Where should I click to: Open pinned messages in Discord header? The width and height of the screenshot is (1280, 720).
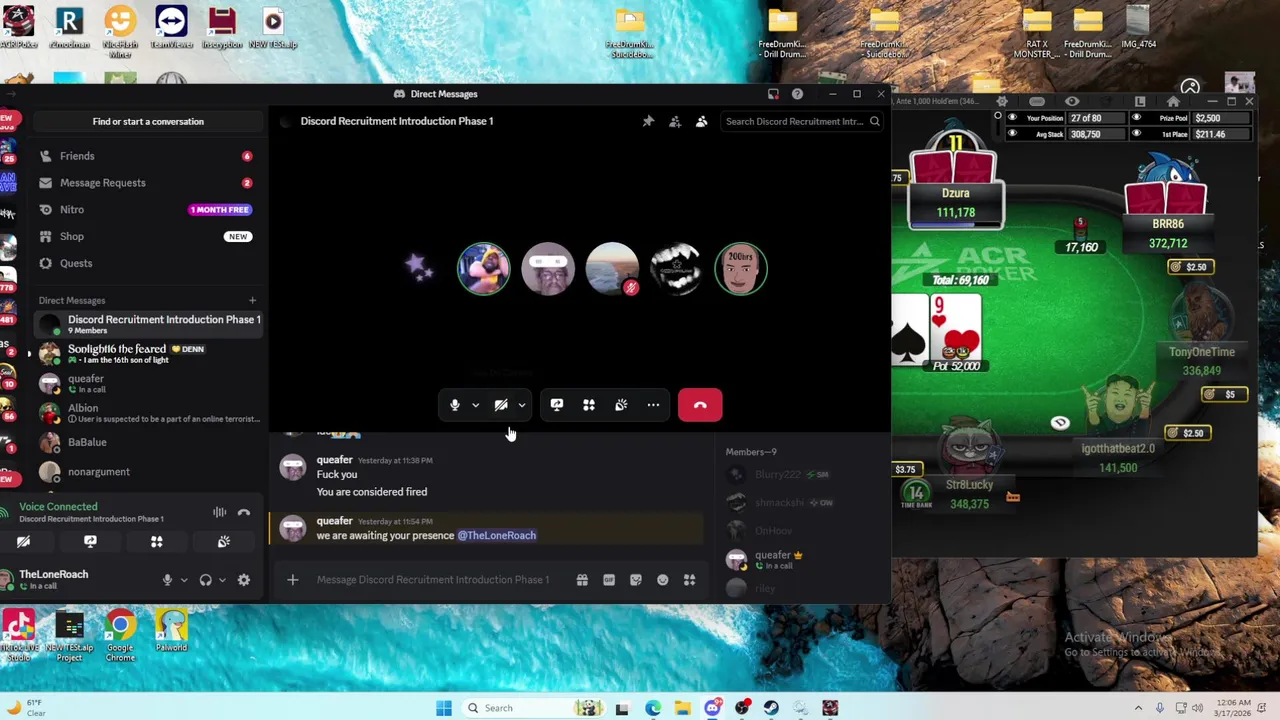click(648, 122)
